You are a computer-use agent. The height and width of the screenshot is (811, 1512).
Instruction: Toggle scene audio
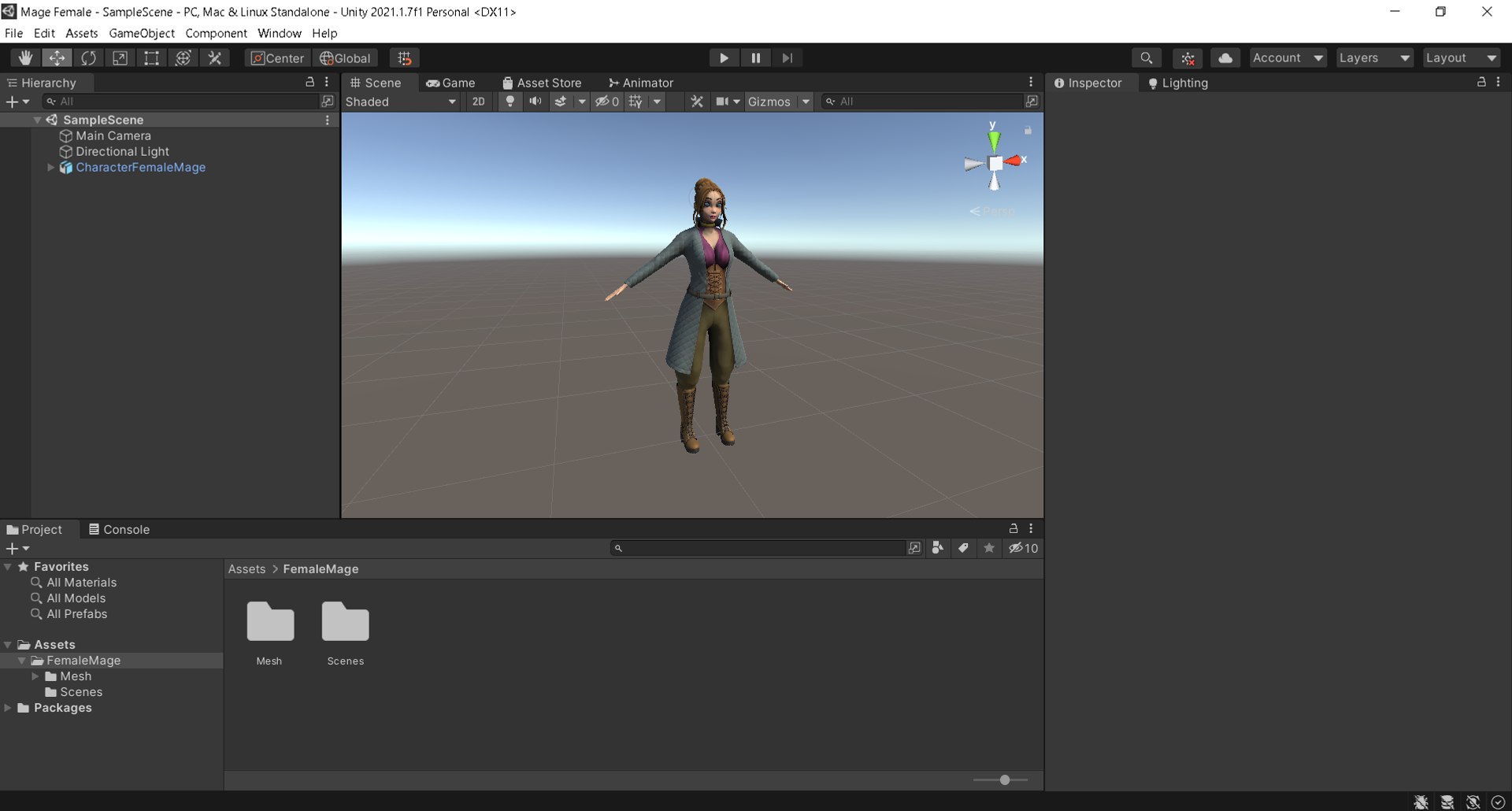tap(535, 102)
